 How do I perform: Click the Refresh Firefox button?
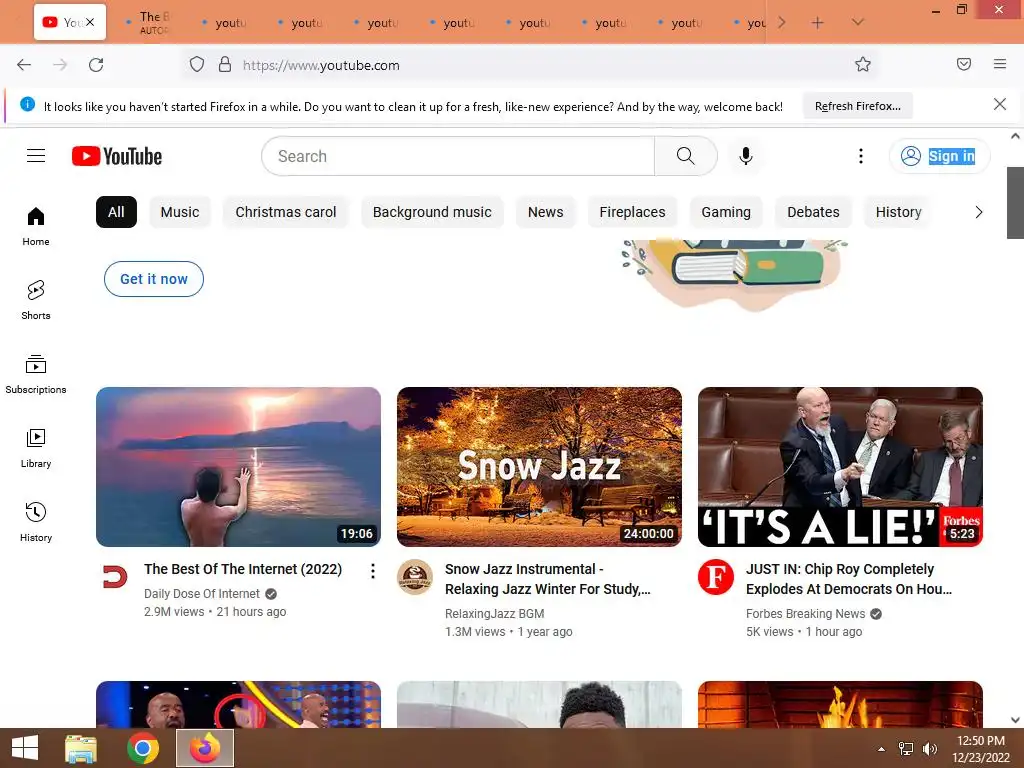click(857, 106)
